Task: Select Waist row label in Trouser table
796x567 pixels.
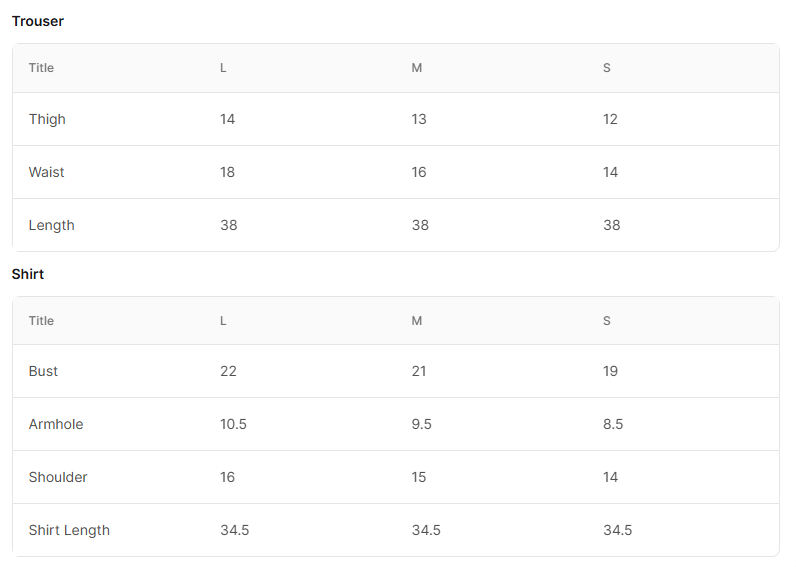Action: [x=47, y=172]
